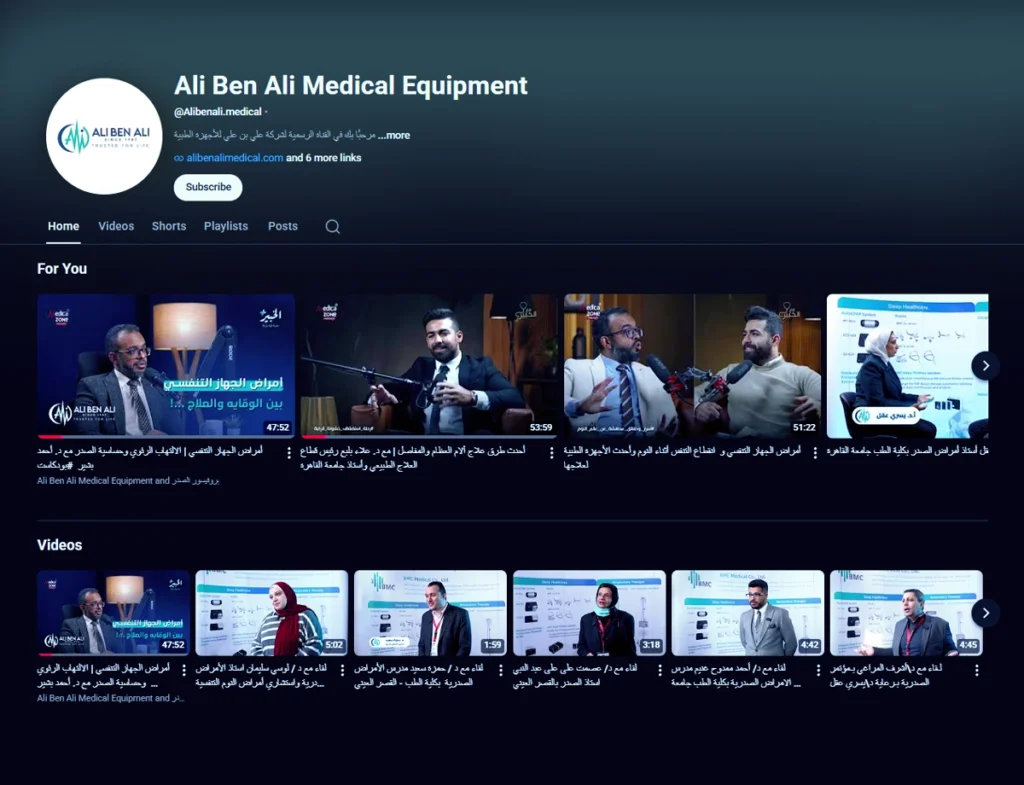The height and width of the screenshot is (785, 1024).
Task: Play the 4:45 video thumbnail
Action: click(x=906, y=613)
